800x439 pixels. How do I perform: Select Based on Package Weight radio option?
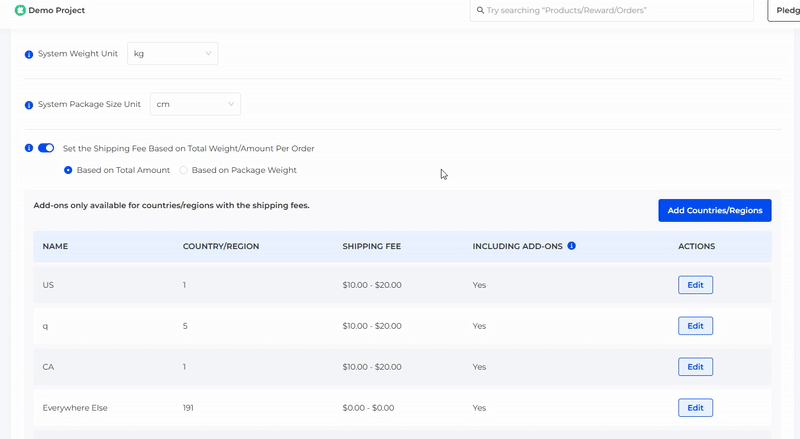pyautogui.click(x=183, y=170)
